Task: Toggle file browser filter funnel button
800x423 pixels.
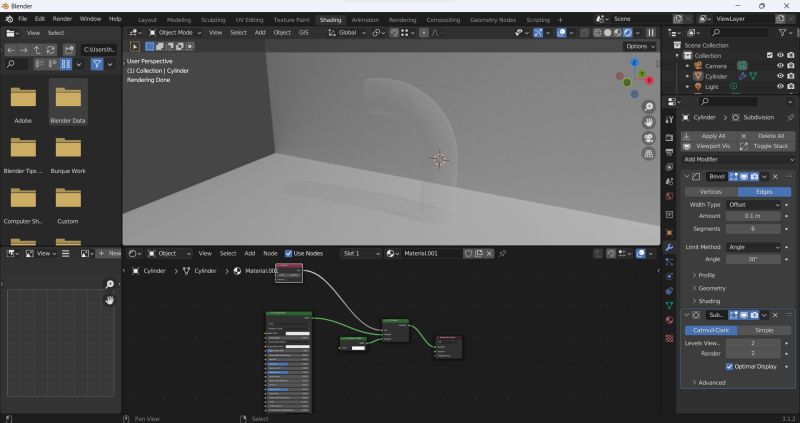Action: pyautogui.click(x=96, y=64)
